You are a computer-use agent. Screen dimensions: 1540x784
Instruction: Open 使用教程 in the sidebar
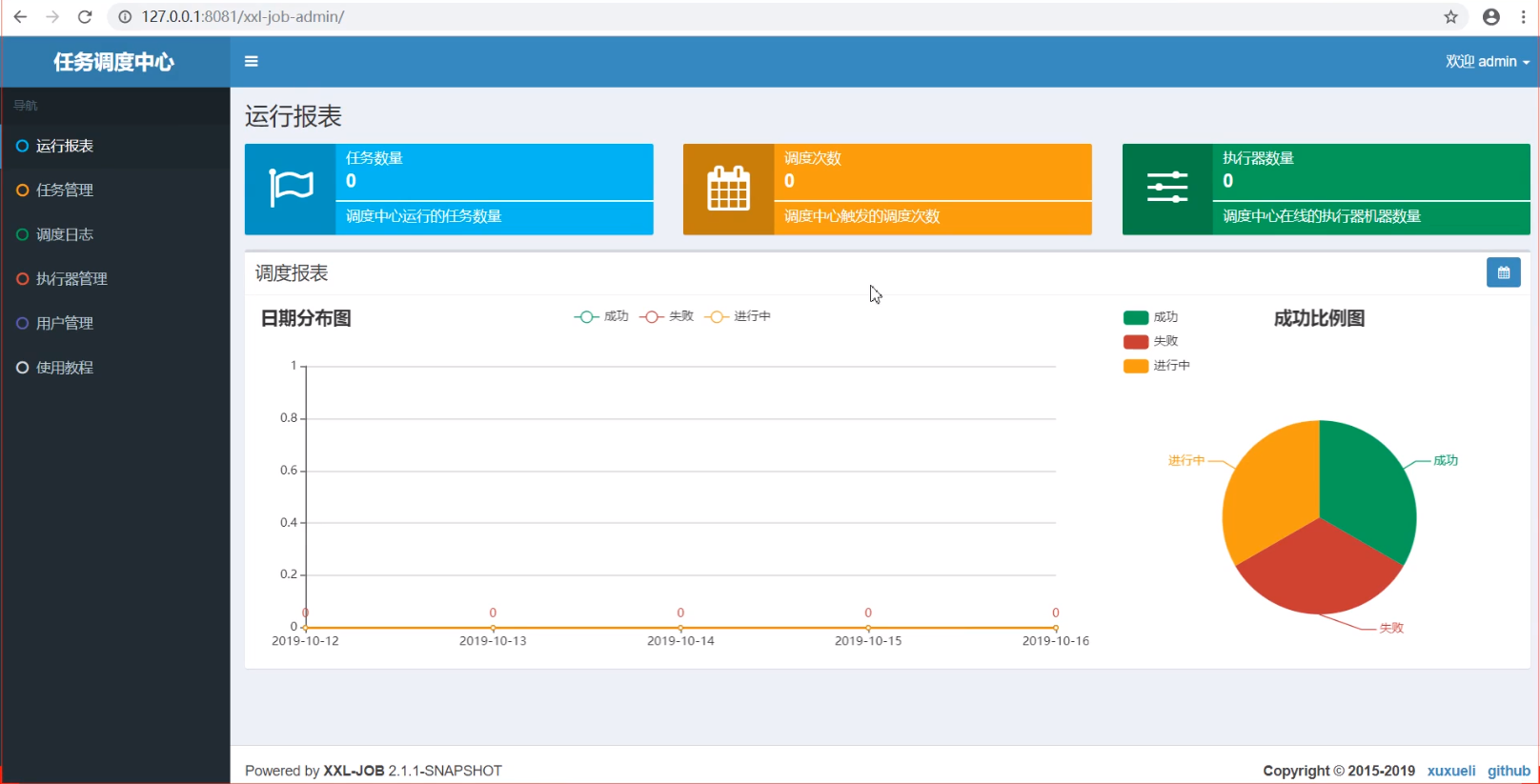click(115, 368)
